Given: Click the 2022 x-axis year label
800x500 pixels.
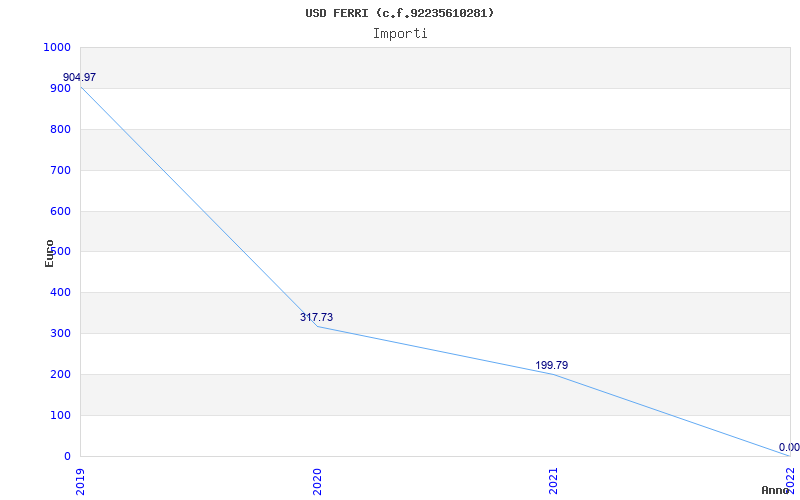Looking at the screenshot, I should pos(790,476).
